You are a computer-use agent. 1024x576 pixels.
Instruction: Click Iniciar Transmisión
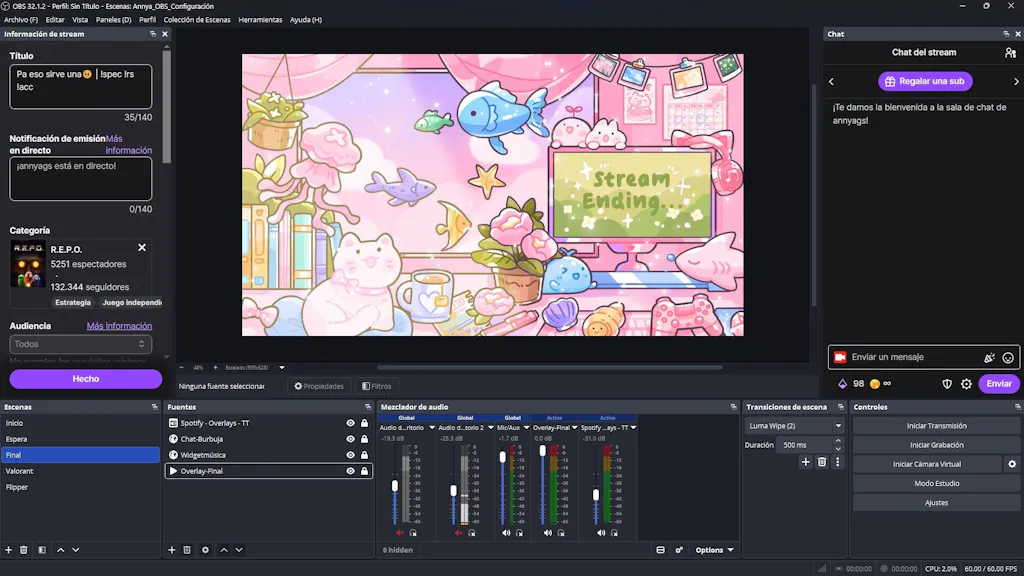pyautogui.click(x=936, y=426)
